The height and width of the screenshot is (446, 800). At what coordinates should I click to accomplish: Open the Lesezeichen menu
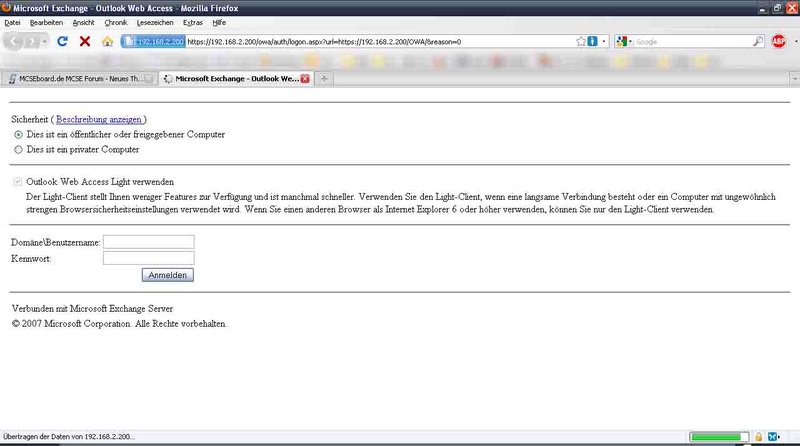pyautogui.click(x=155, y=22)
